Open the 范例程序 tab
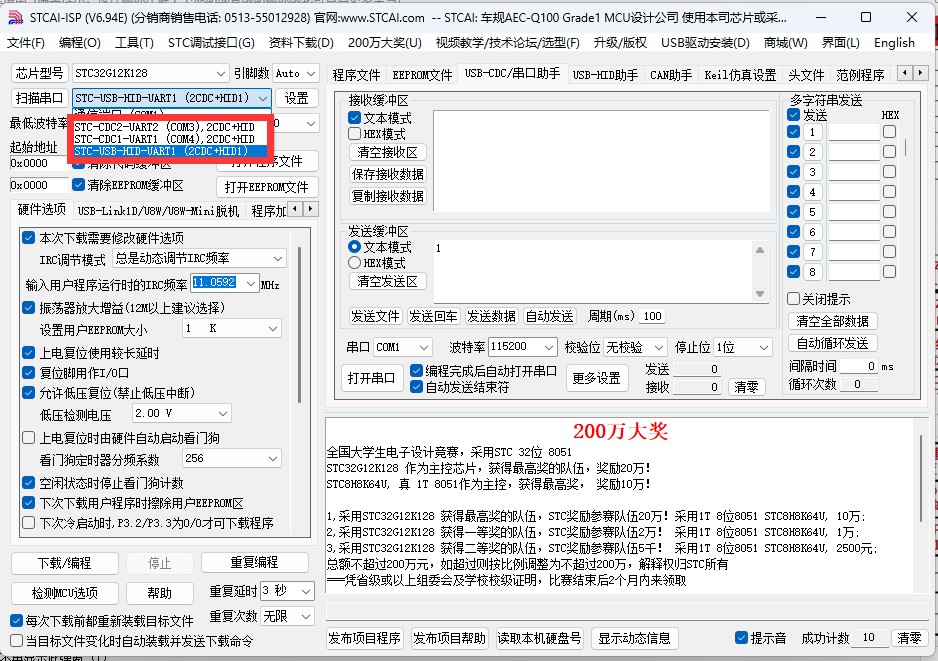This screenshot has height=661, width=938. [860, 75]
